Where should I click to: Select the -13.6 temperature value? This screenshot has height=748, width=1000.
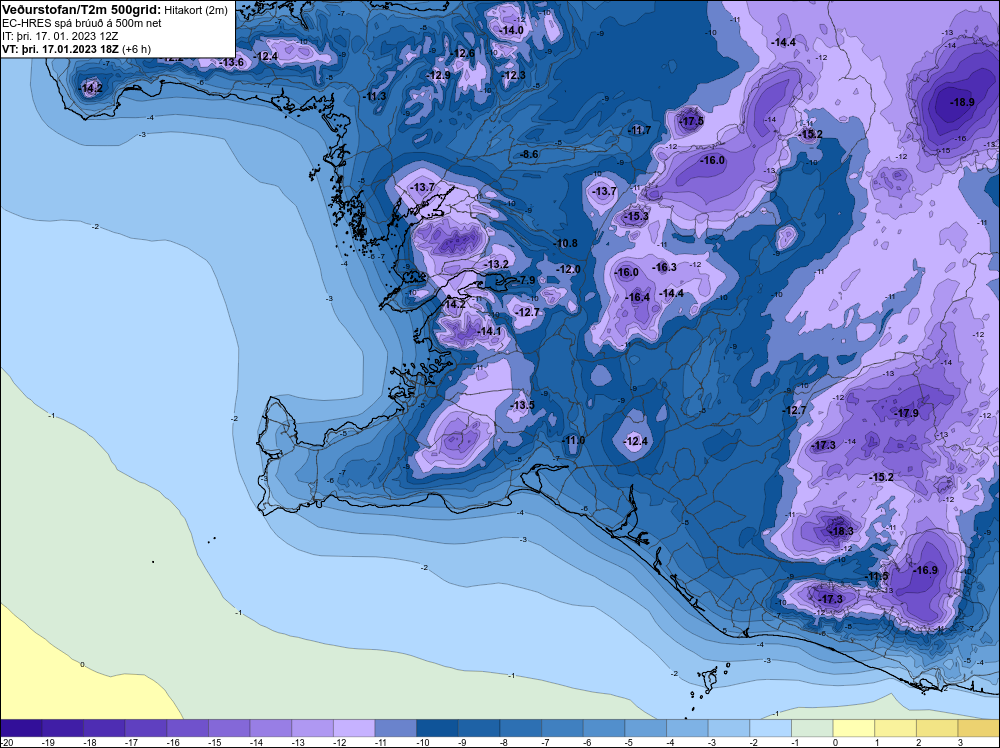[232, 62]
